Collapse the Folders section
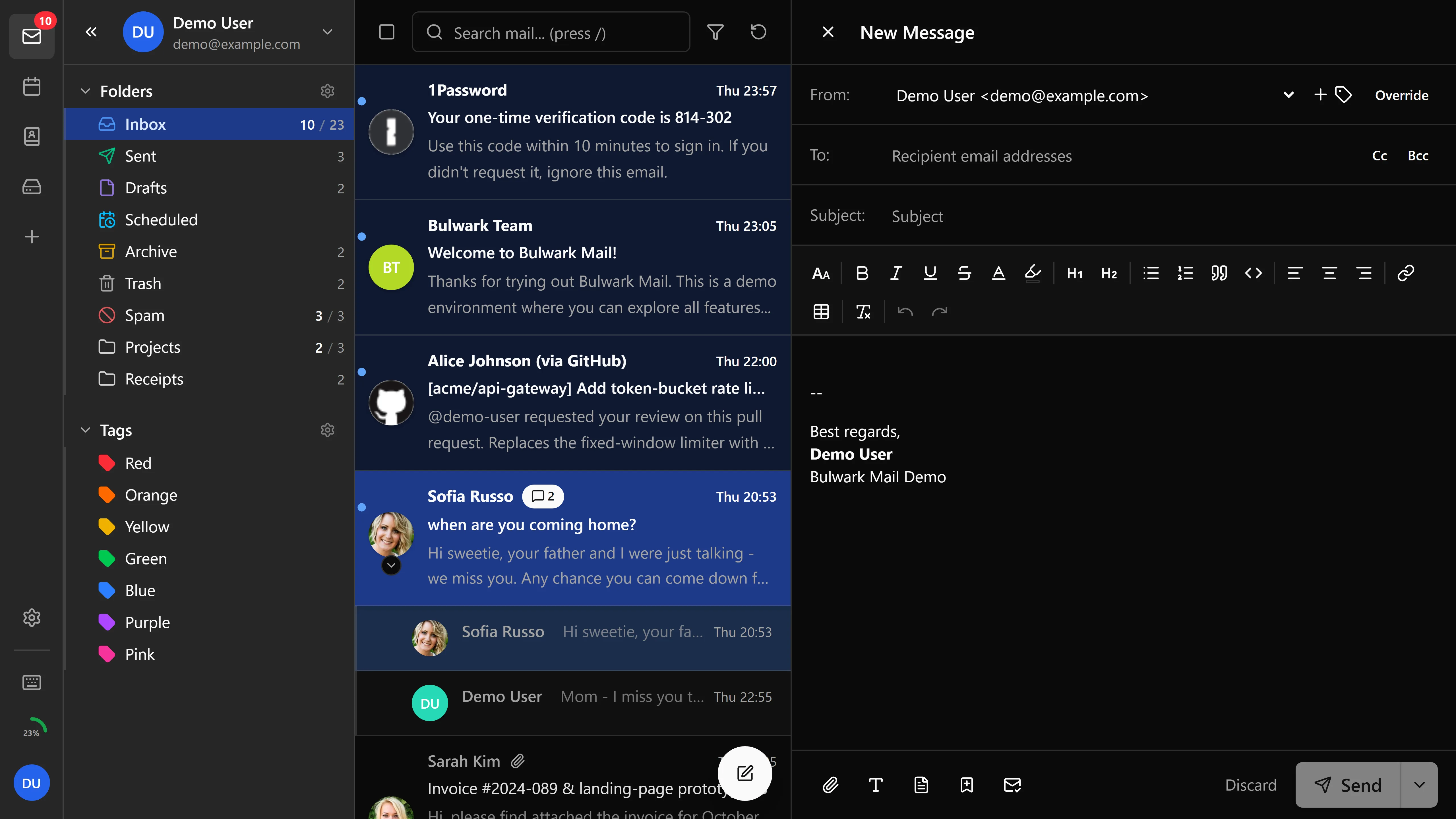Screen dimensions: 1456x819 [85, 91]
